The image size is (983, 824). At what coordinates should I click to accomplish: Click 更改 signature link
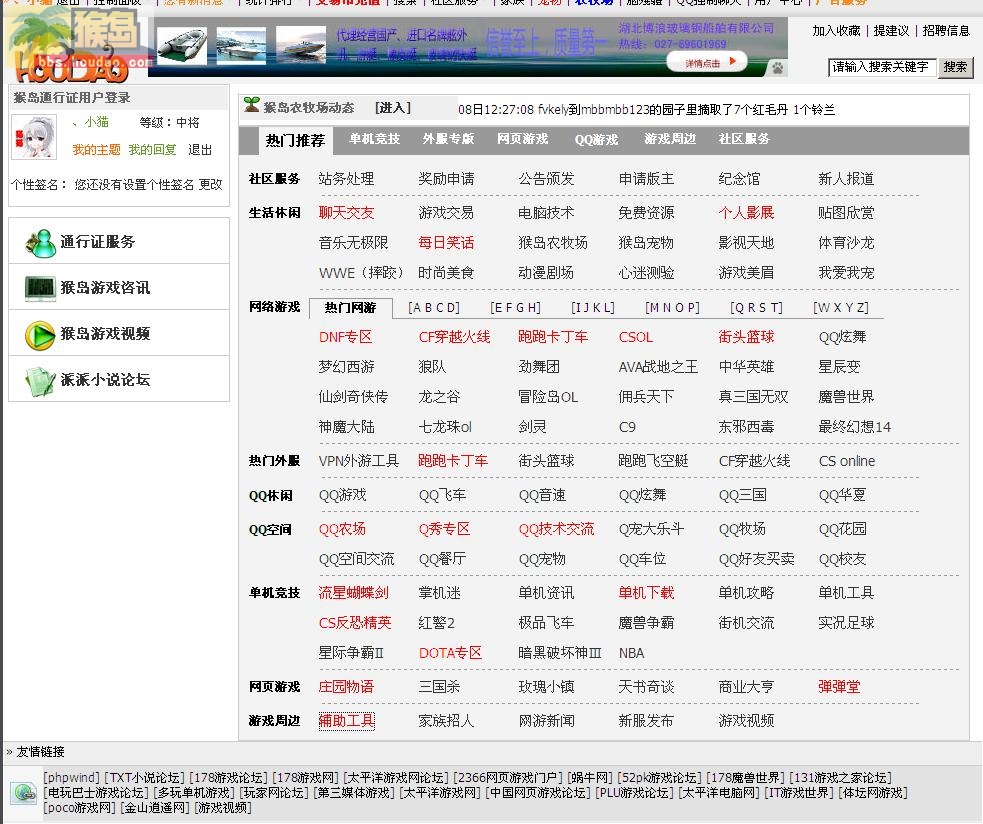click(x=211, y=185)
